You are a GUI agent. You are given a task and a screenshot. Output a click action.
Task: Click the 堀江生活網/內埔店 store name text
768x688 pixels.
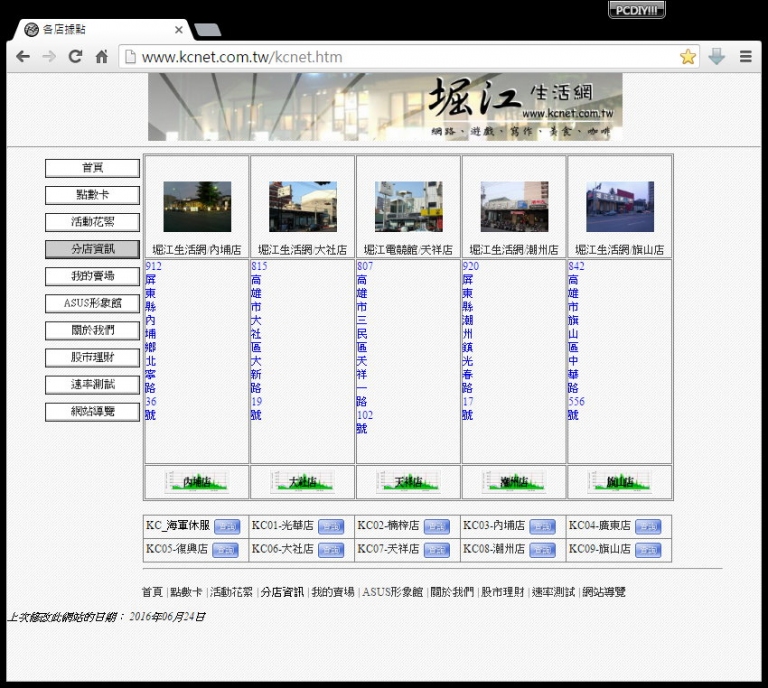197,250
